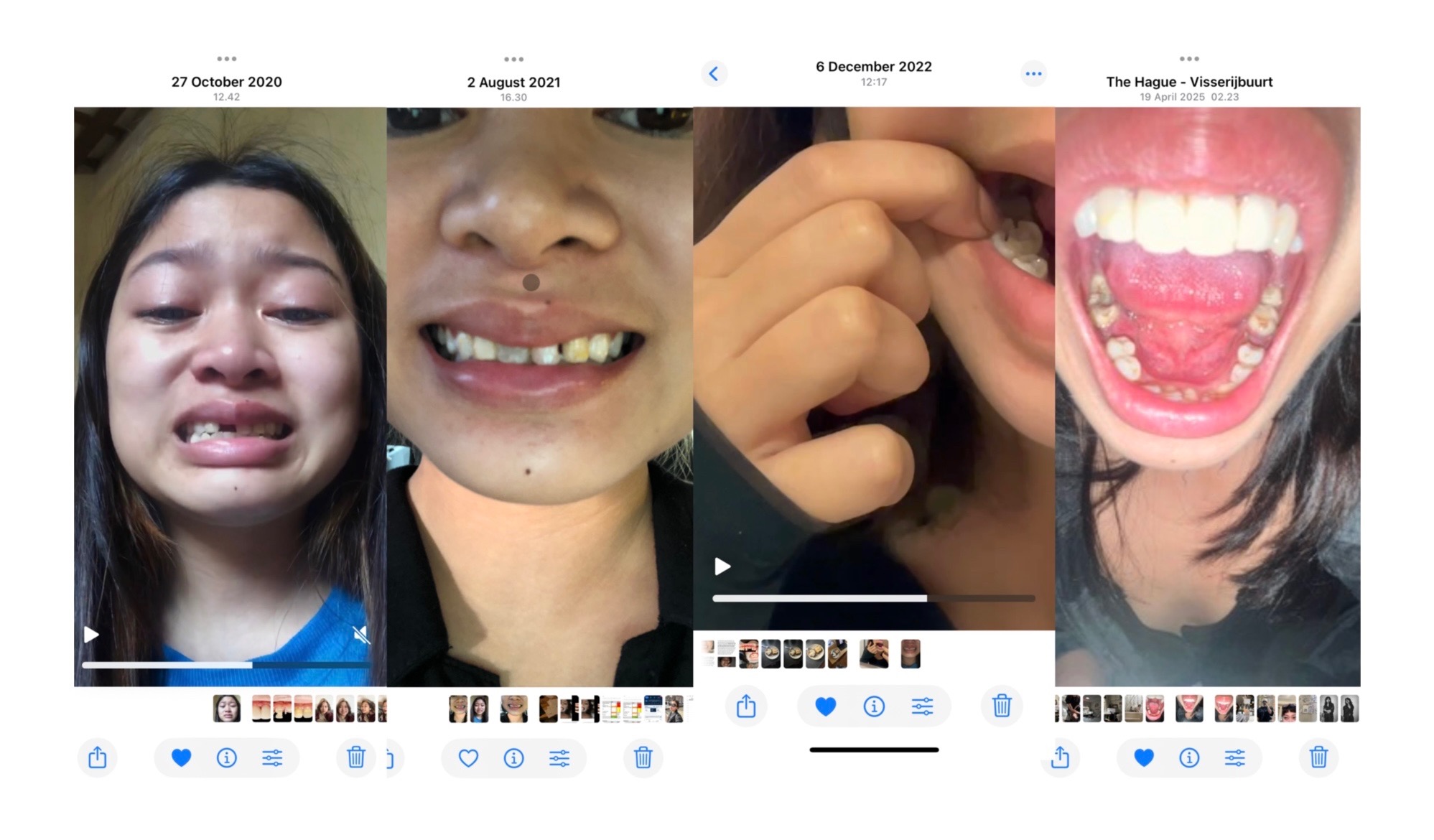Viewport: 1434px width, 840px height.
Task: Favorite the 2 August 2021 photo
Action: [x=468, y=757]
